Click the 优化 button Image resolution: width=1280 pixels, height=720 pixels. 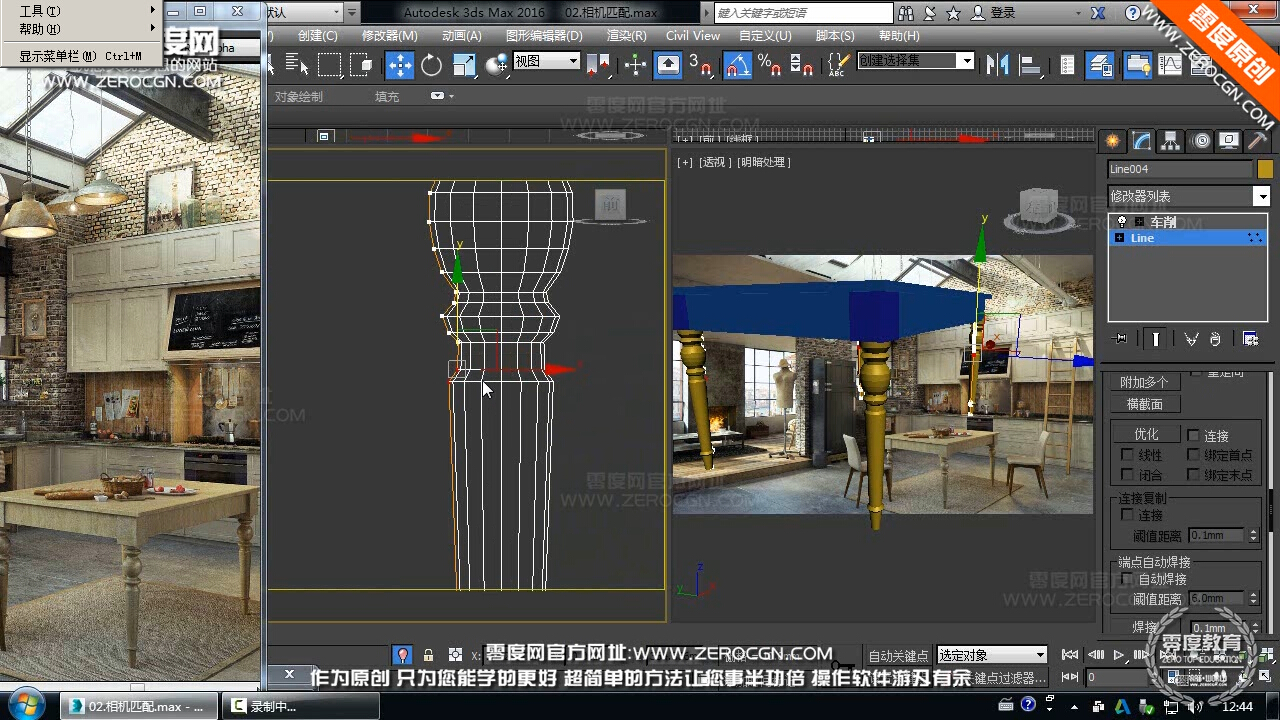(x=1146, y=434)
